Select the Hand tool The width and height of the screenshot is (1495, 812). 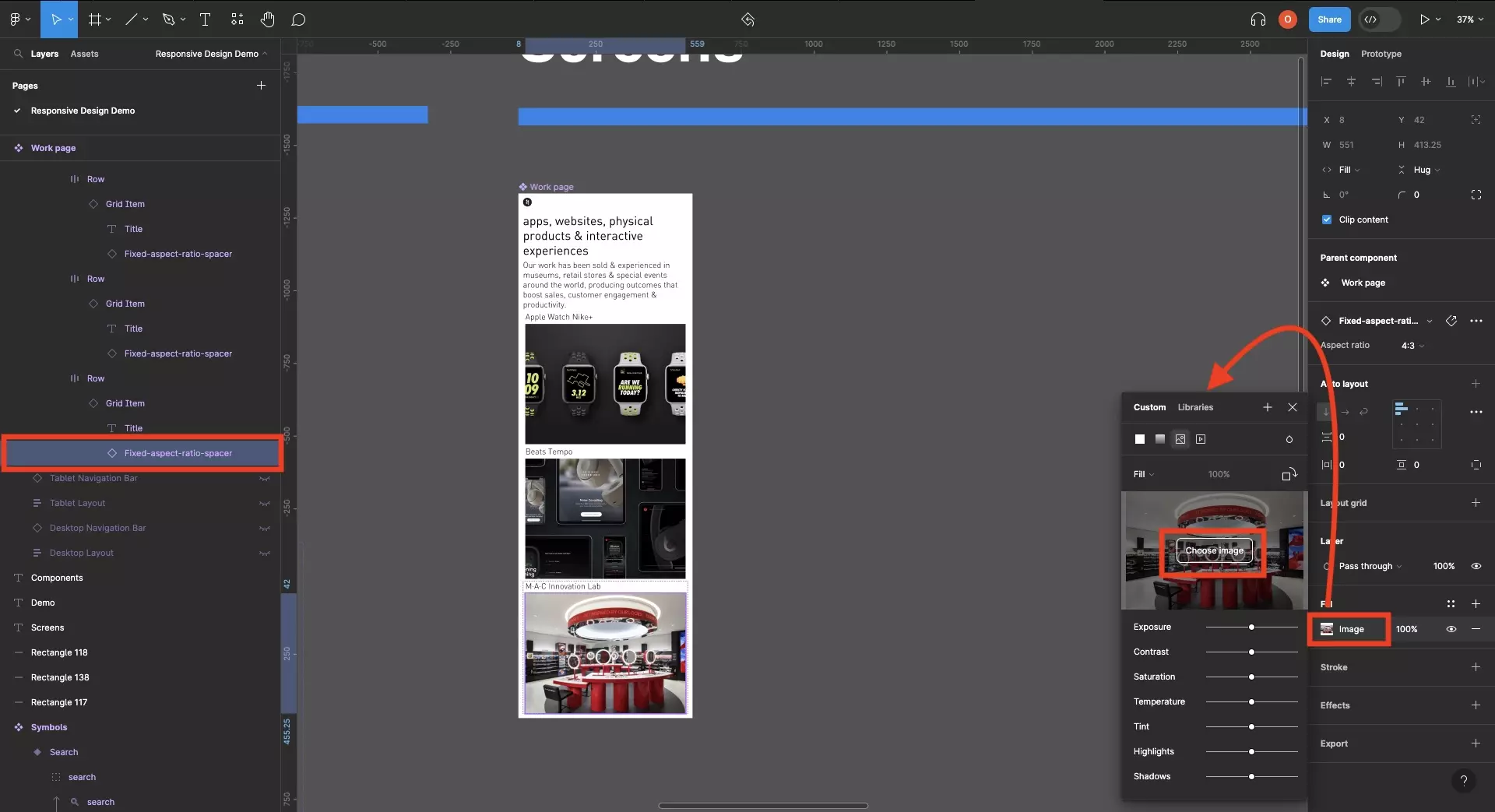click(x=268, y=19)
